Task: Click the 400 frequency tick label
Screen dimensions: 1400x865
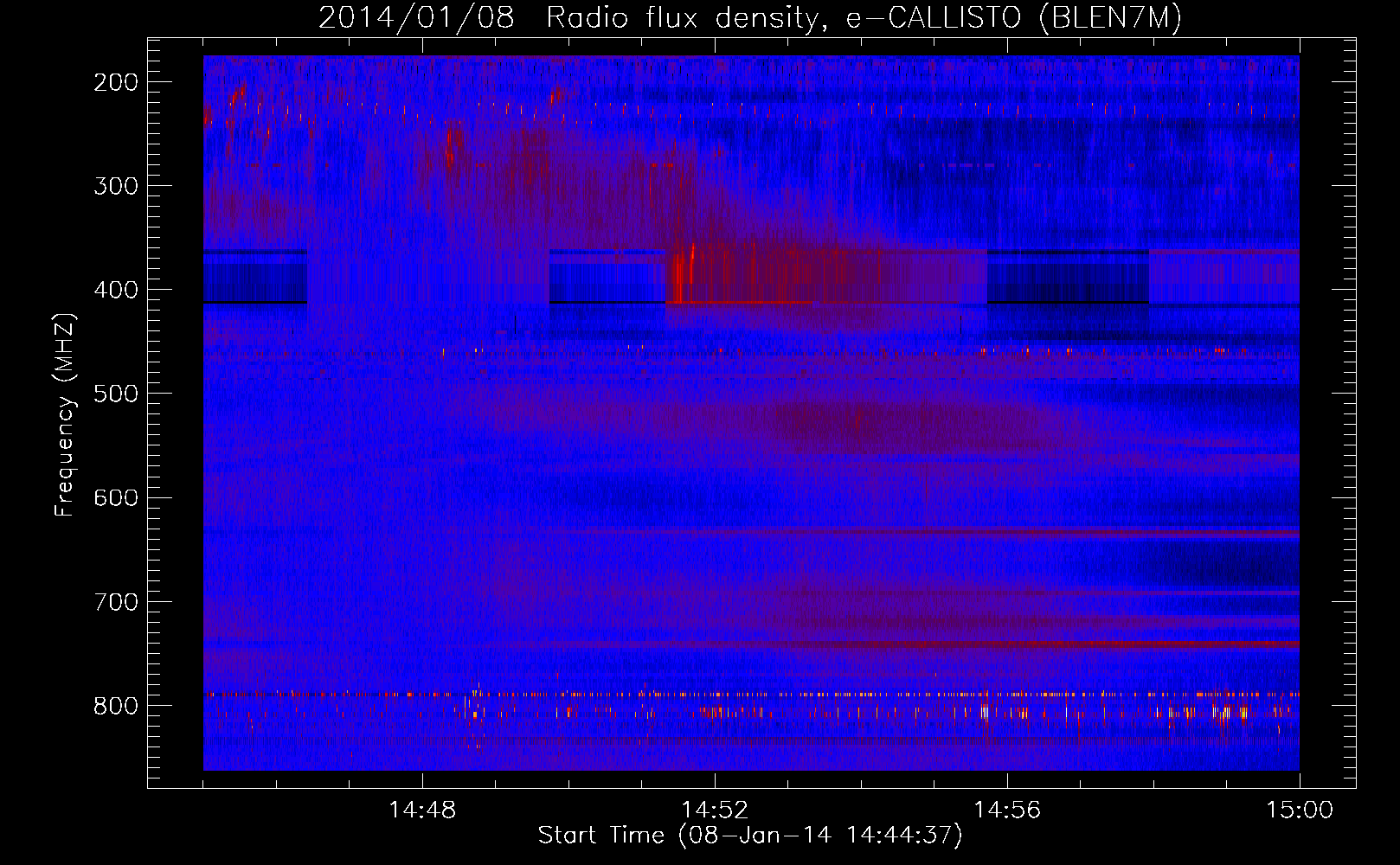Action: click(x=116, y=290)
